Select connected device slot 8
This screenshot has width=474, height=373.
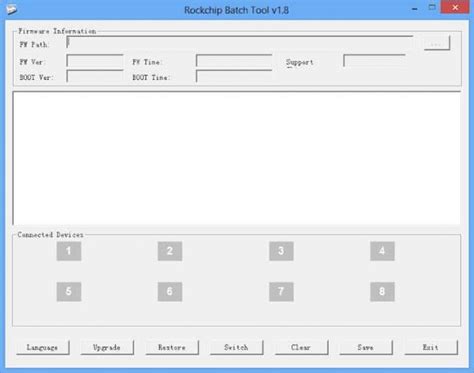pos(382,292)
